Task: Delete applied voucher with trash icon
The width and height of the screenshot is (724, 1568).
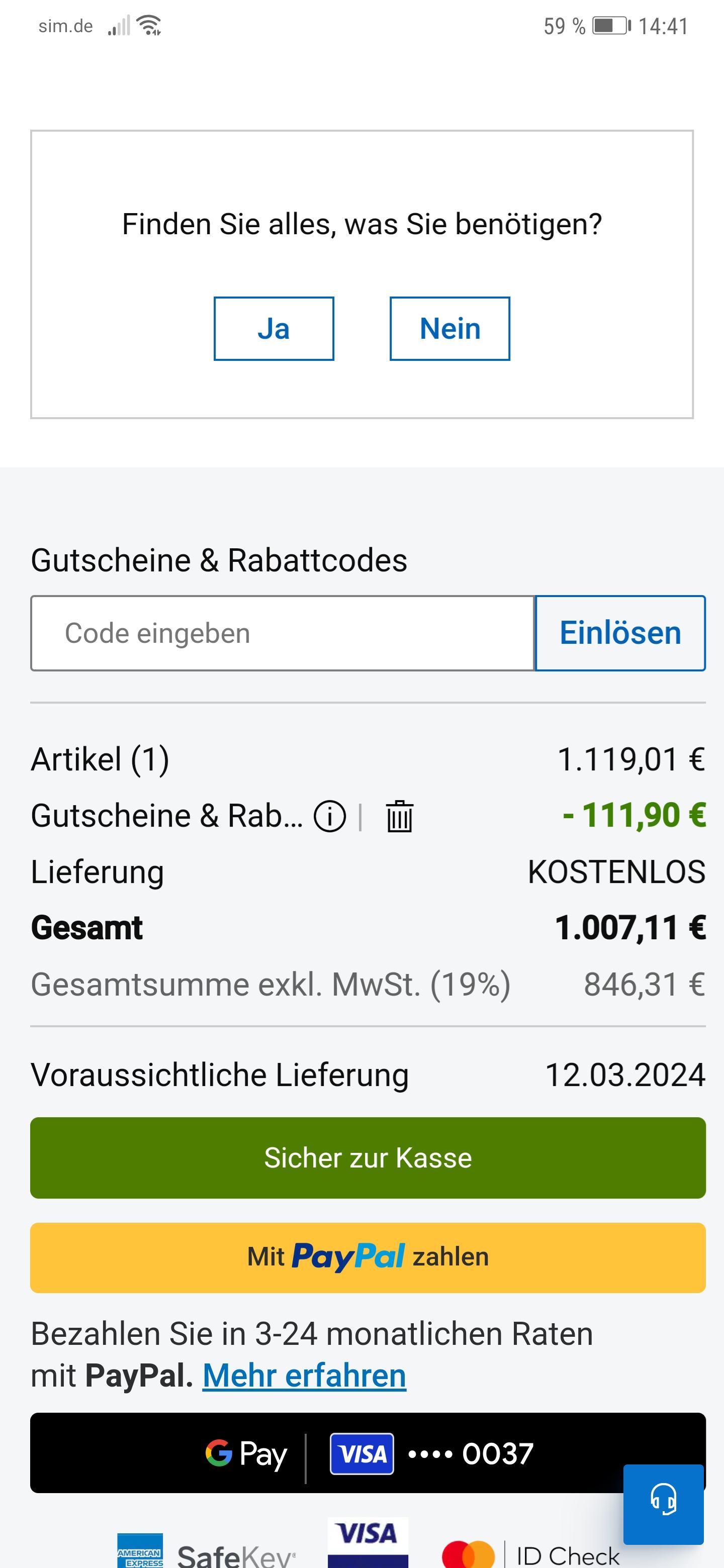Action: pyautogui.click(x=399, y=816)
